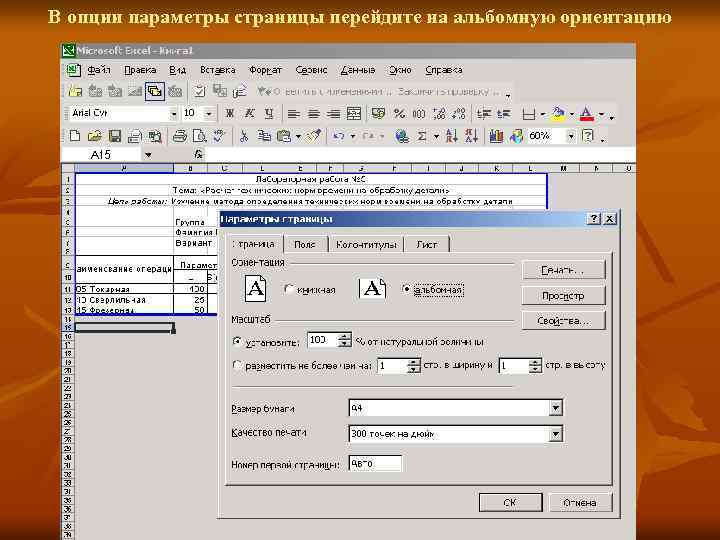
Task: Insert a hyperlink with the globe icon
Action: pos(402,136)
